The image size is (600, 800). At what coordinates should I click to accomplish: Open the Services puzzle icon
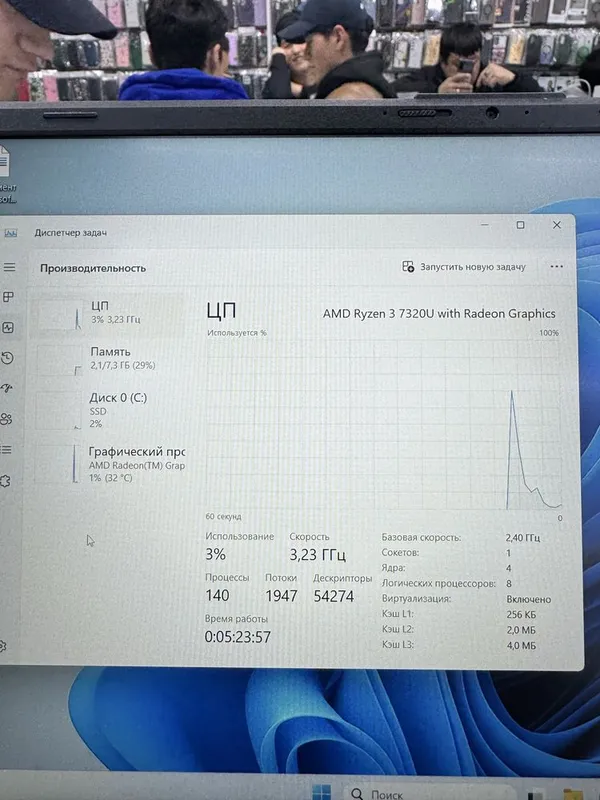5,481
